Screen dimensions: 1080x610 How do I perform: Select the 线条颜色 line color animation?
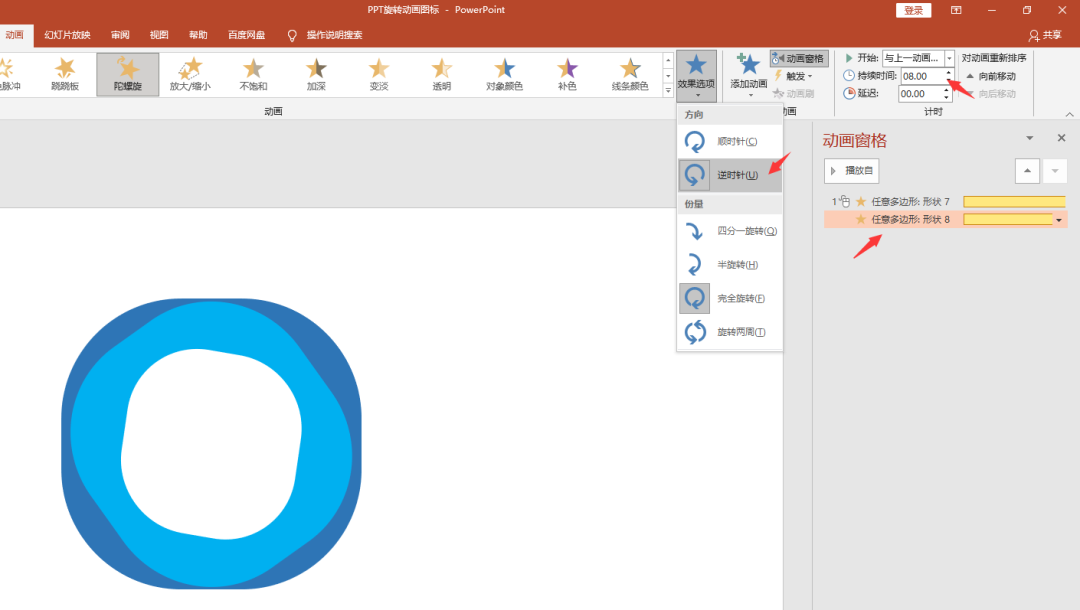[630, 74]
